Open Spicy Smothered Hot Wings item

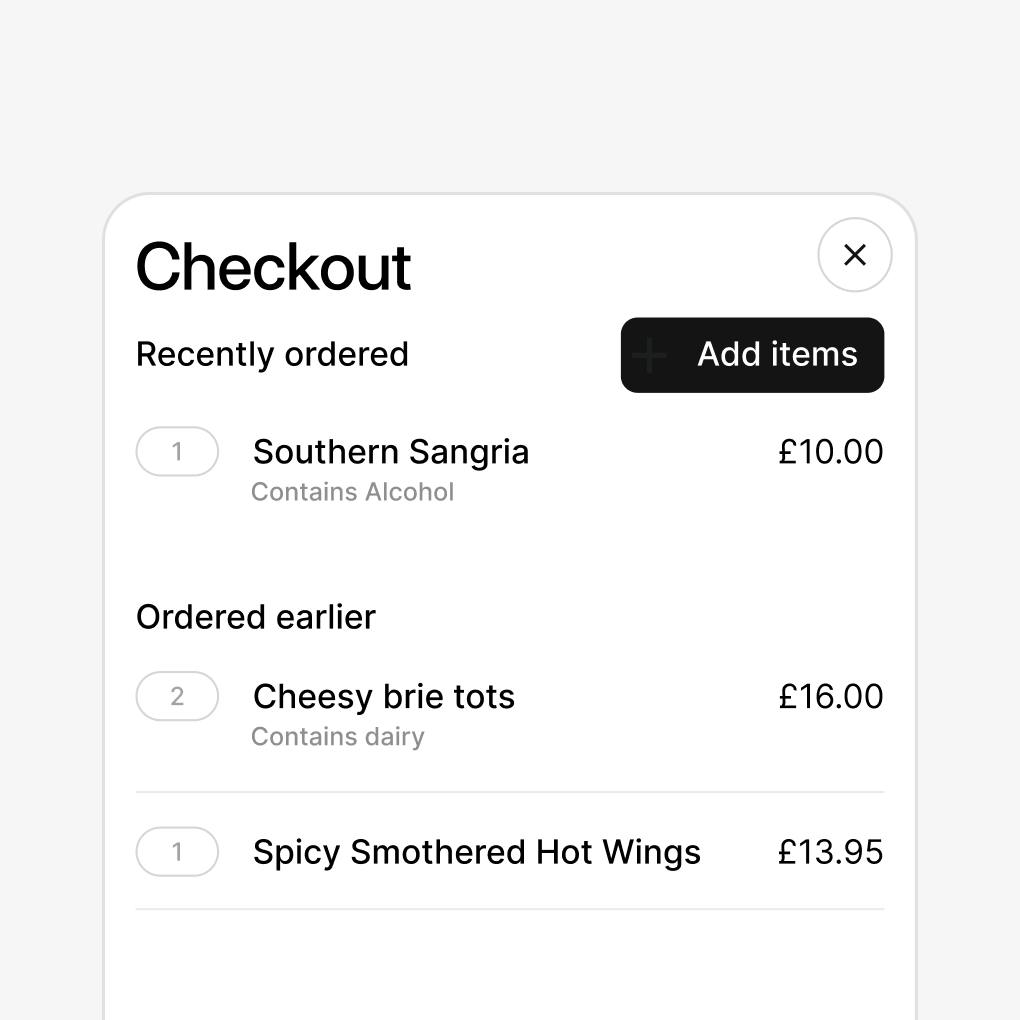(x=476, y=852)
